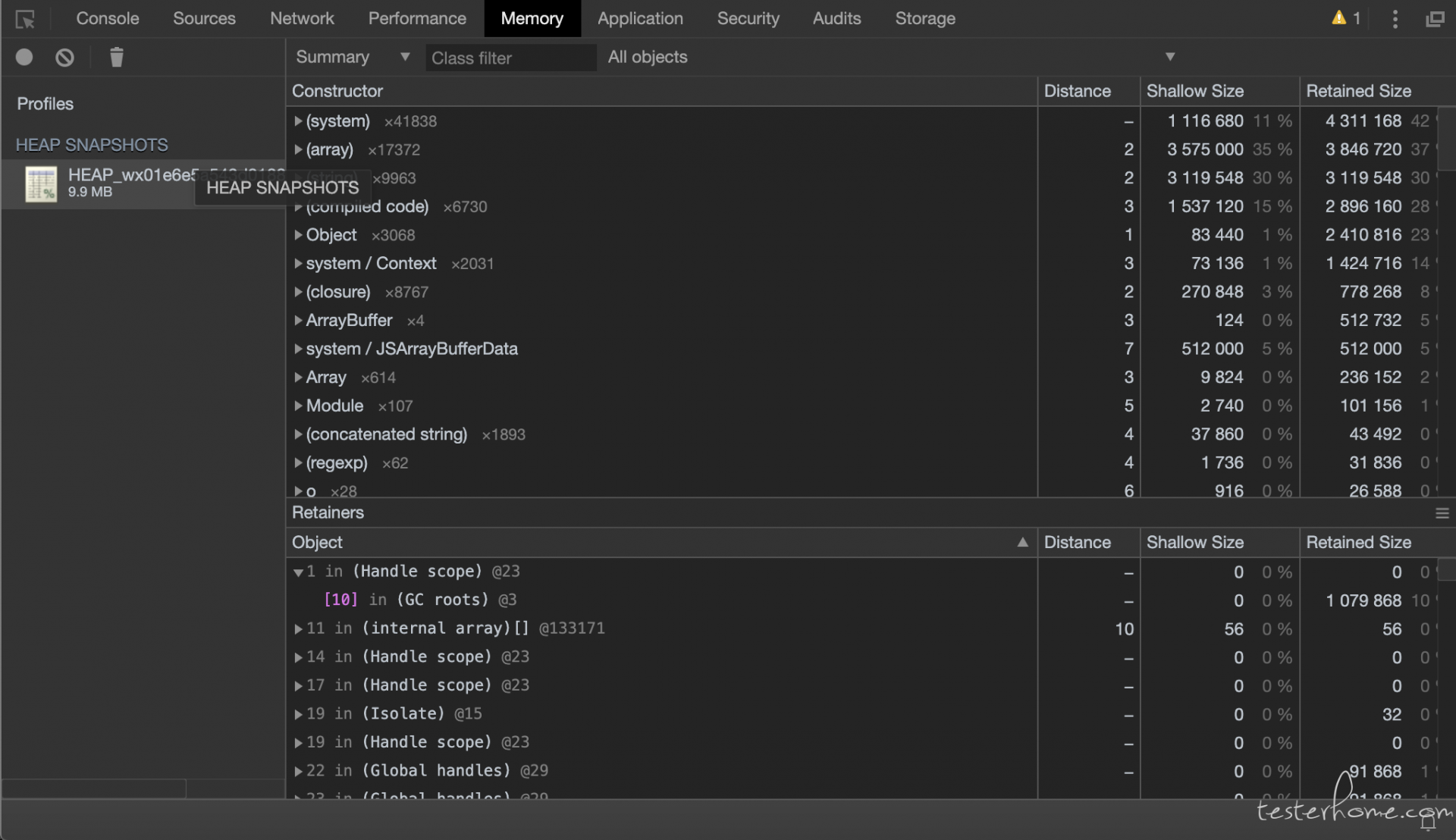1456x840 pixels.
Task: Click retained size 1 079 868 cell
Action: 1363,600
